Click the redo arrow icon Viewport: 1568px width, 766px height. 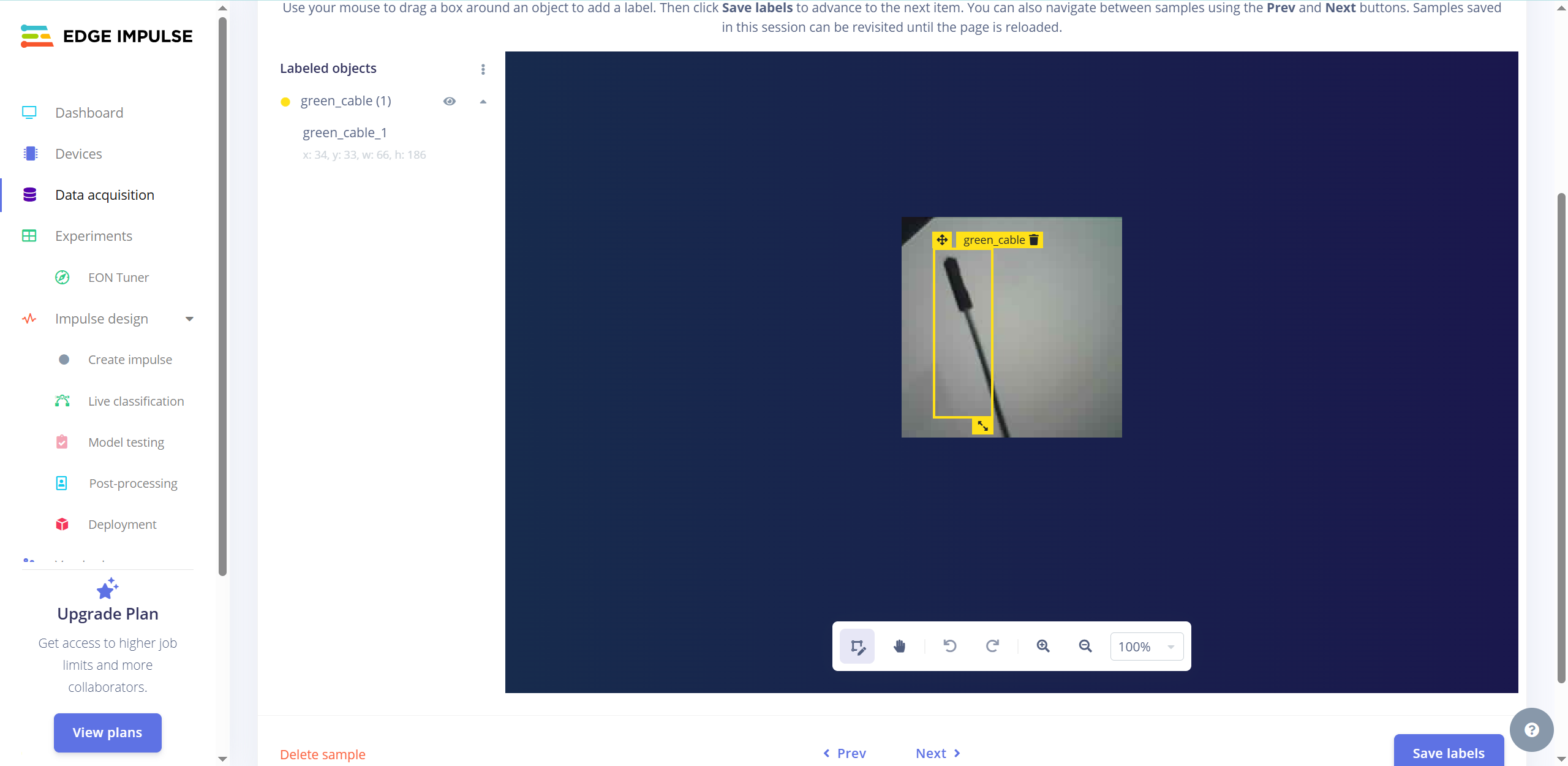point(992,647)
